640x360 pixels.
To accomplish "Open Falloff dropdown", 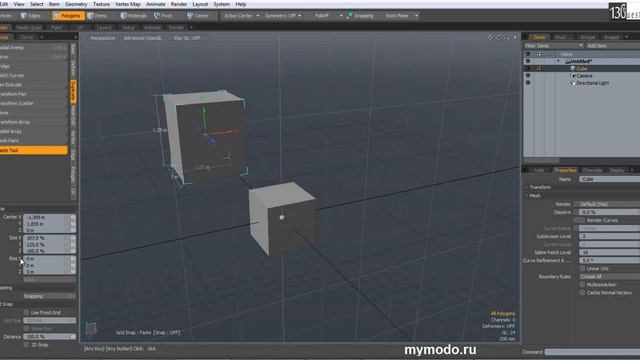I will [328, 16].
